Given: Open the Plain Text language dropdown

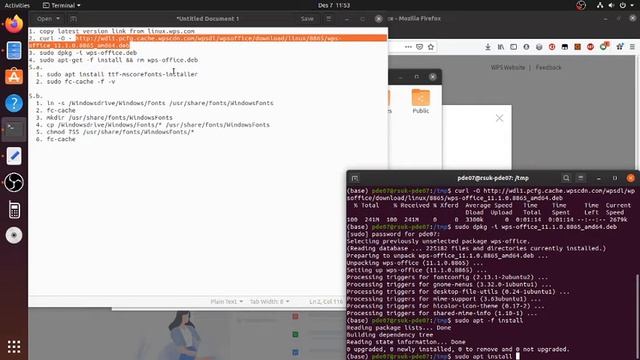Looking at the screenshot, I should point(227,301).
